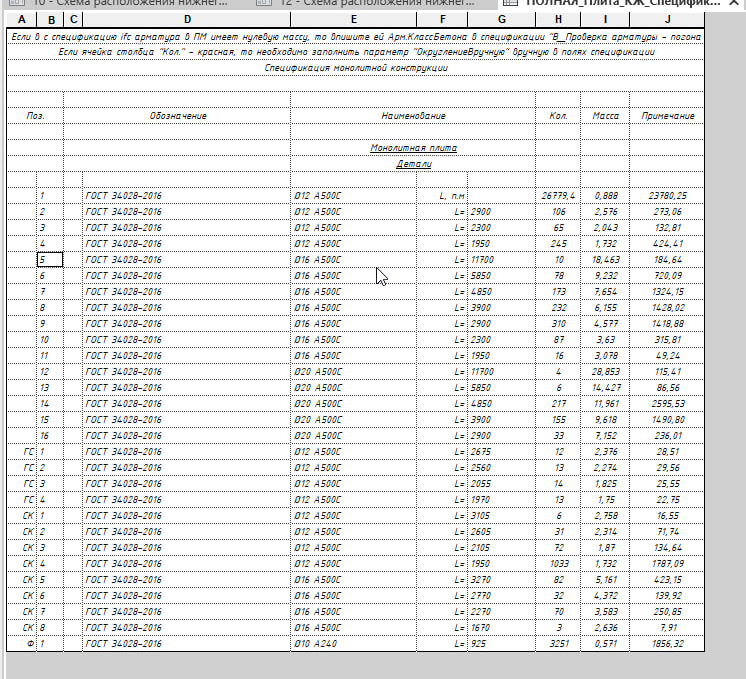This screenshot has width=746, height=679.
Task: Select the 'Детали' heading cell
Action: [x=413, y=164]
